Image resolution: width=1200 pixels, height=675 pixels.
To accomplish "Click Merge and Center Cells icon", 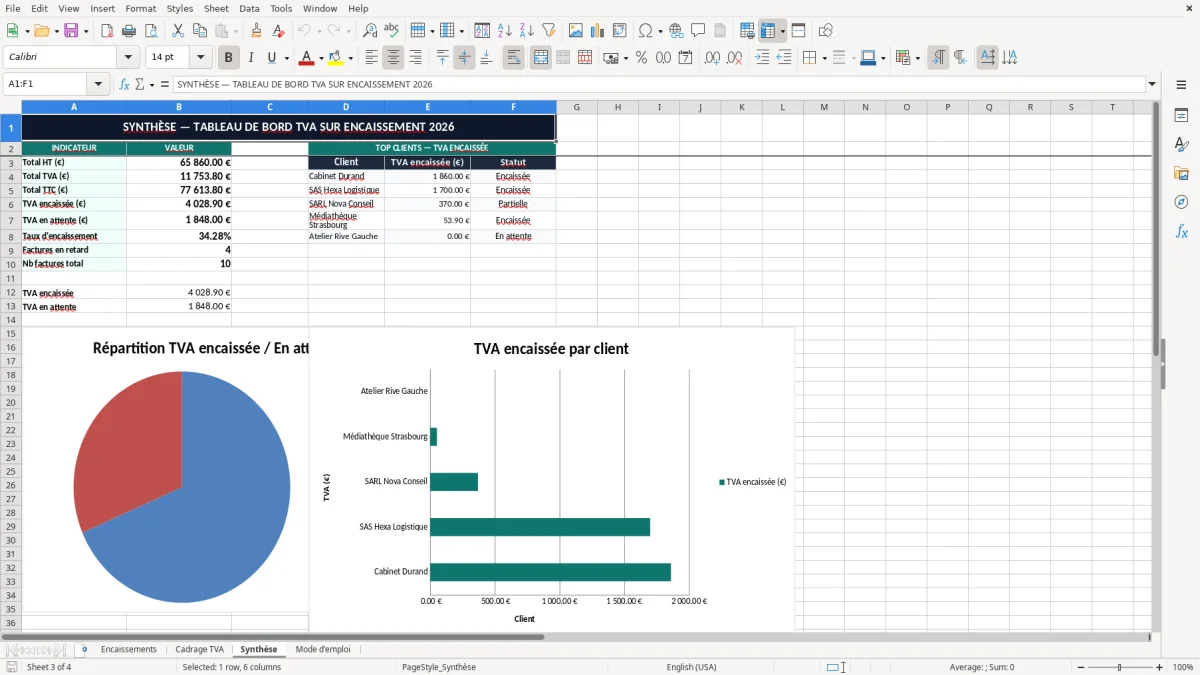I will (541, 58).
